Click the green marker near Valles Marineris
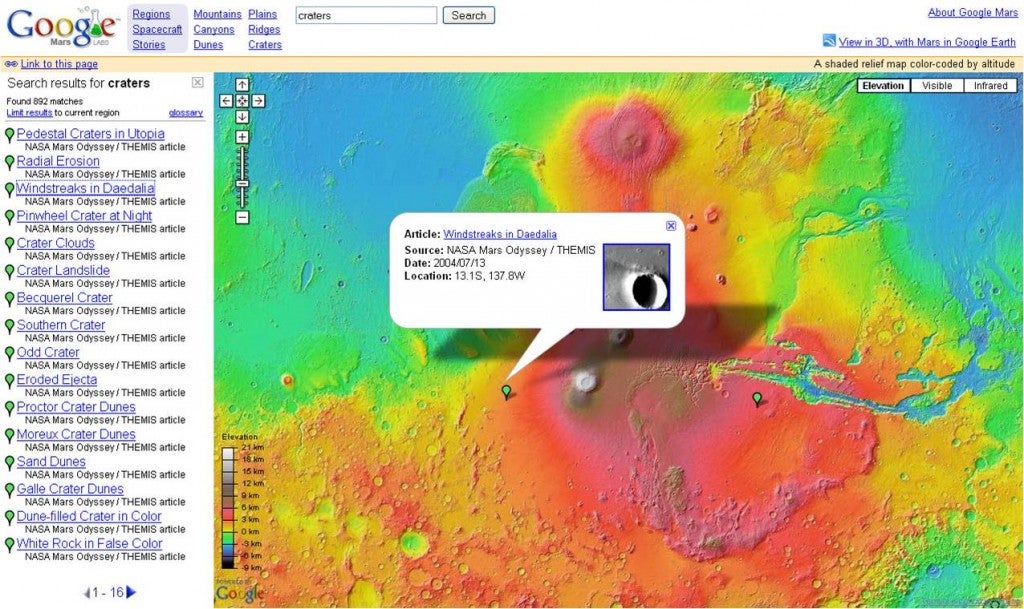 pyautogui.click(x=757, y=398)
